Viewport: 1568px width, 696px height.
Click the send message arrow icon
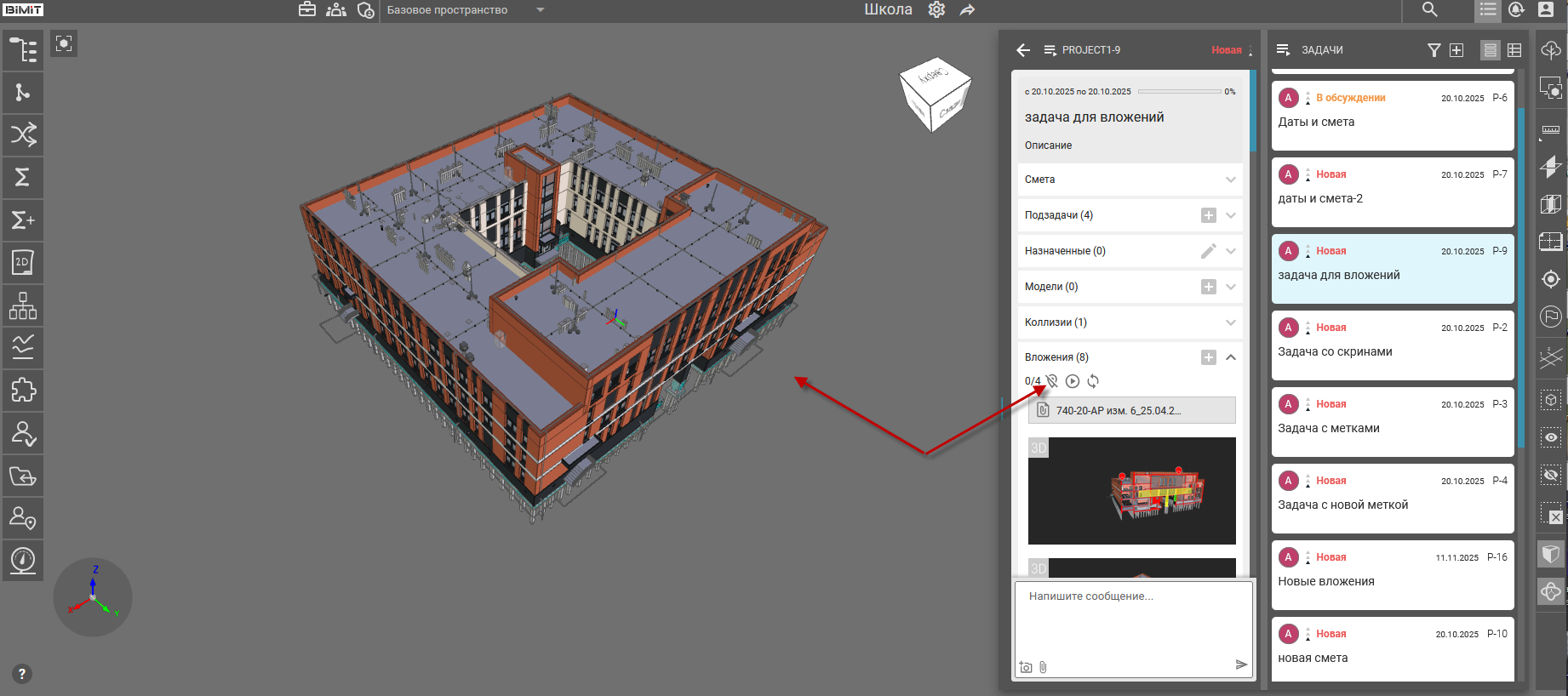pyautogui.click(x=1241, y=665)
